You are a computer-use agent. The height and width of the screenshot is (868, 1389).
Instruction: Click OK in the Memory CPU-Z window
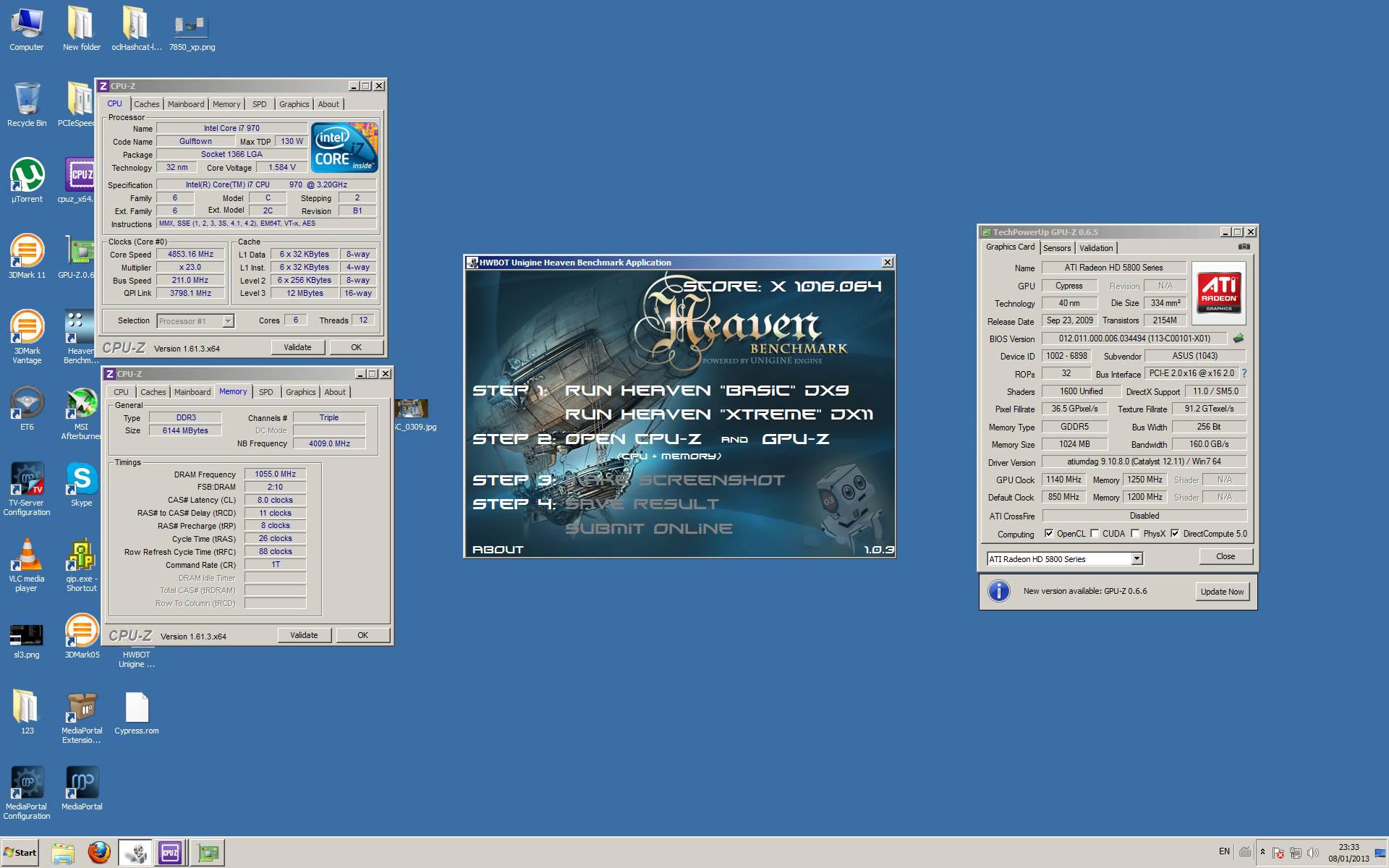click(362, 635)
